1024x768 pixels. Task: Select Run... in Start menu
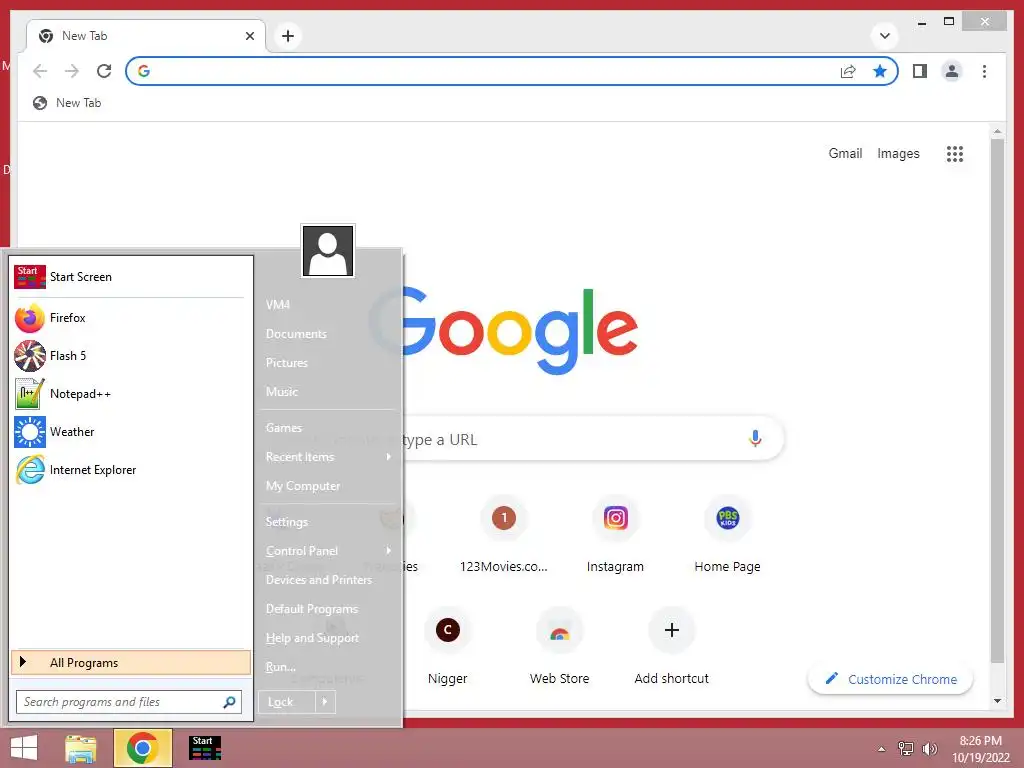(x=281, y=667)
